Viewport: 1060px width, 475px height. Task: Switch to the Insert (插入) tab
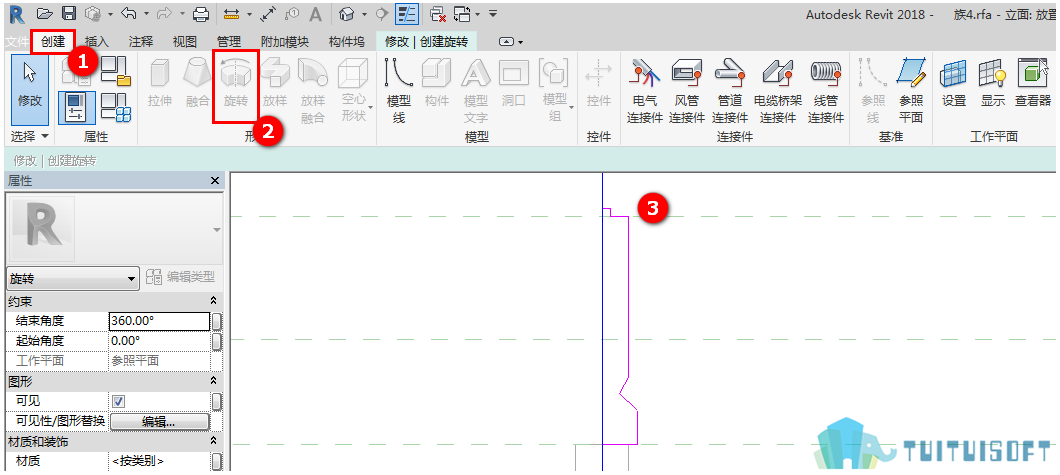(x=97, y=42)
